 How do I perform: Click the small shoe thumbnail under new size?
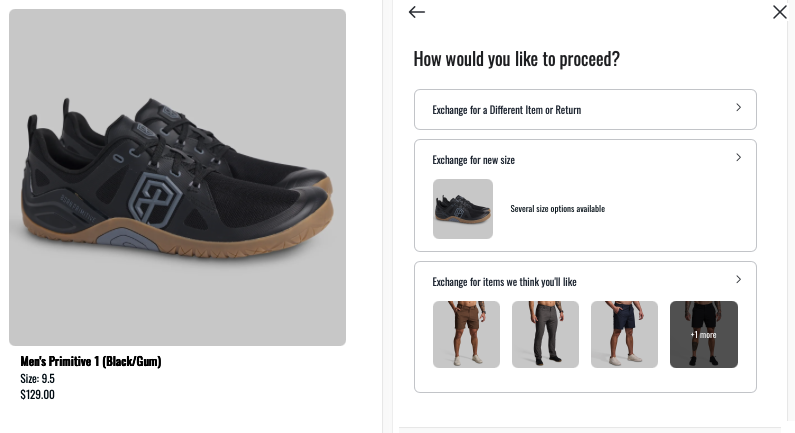pos(462,209)
